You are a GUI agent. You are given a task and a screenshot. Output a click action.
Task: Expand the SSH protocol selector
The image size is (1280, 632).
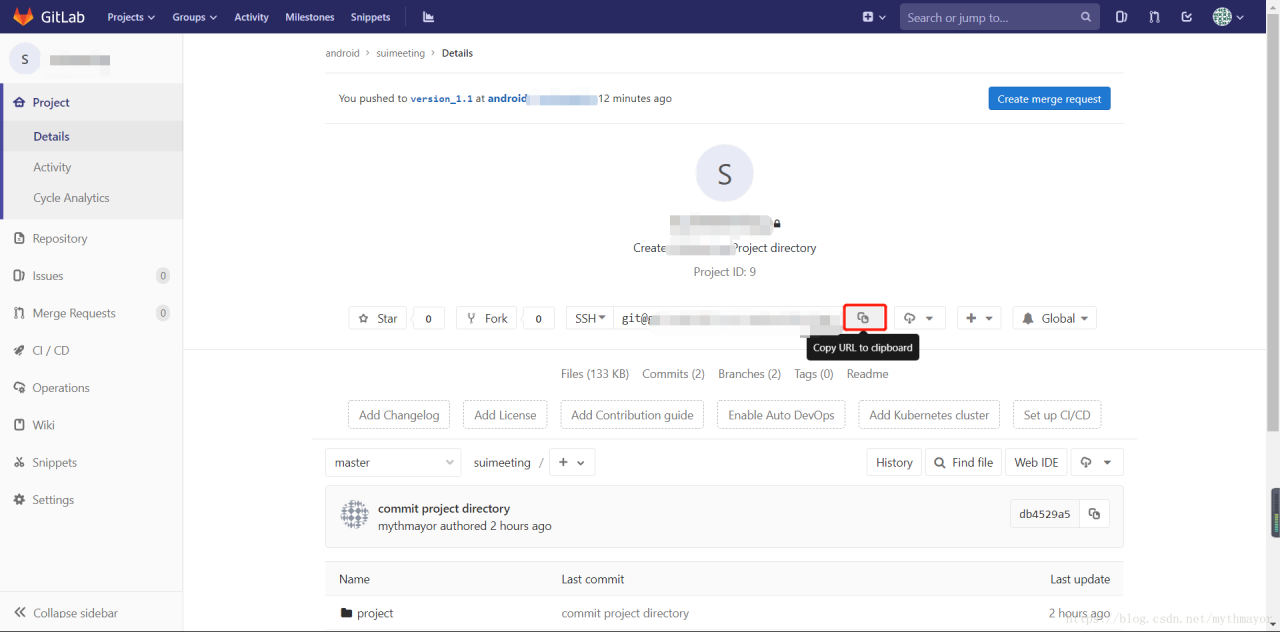pyautogui.click(x=590, y=318)
